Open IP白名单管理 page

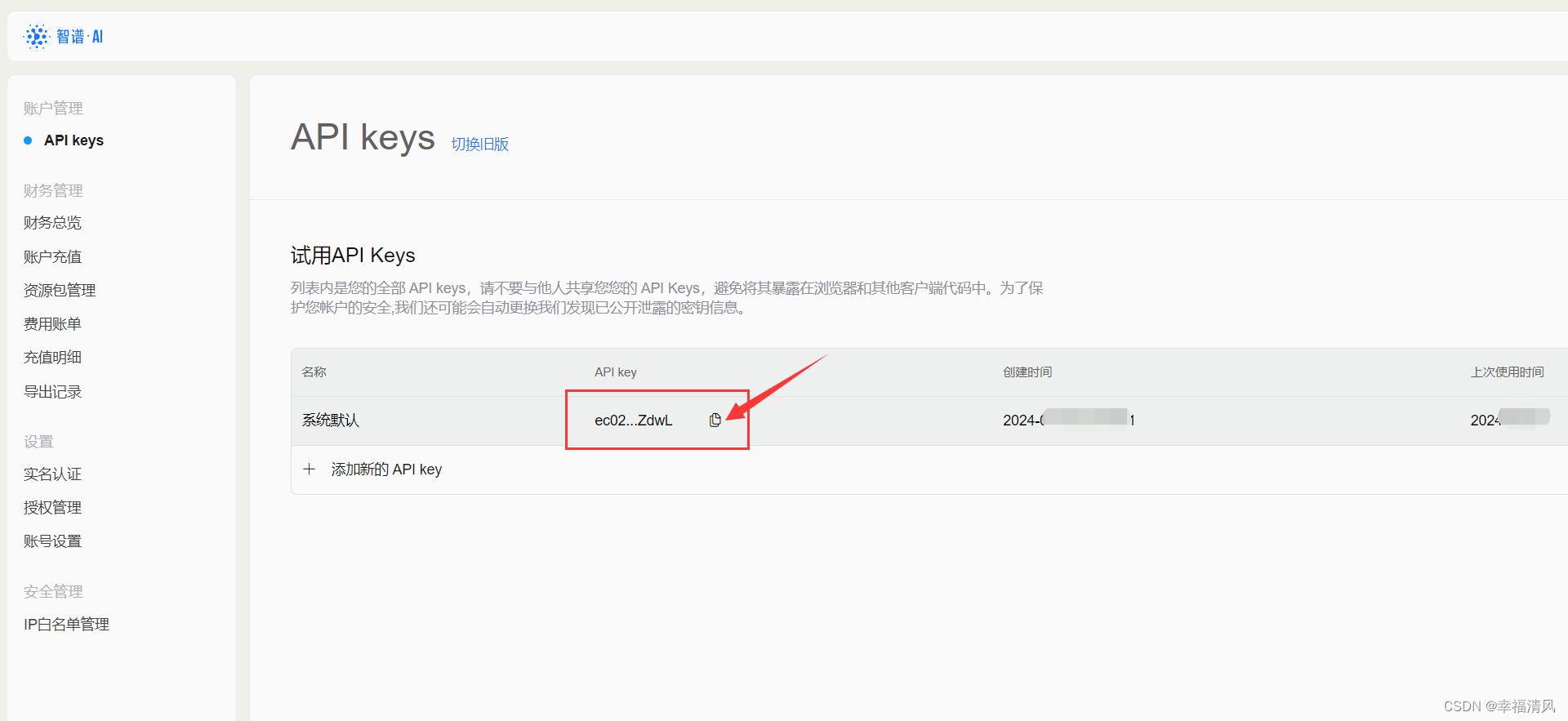click(66, 625)
